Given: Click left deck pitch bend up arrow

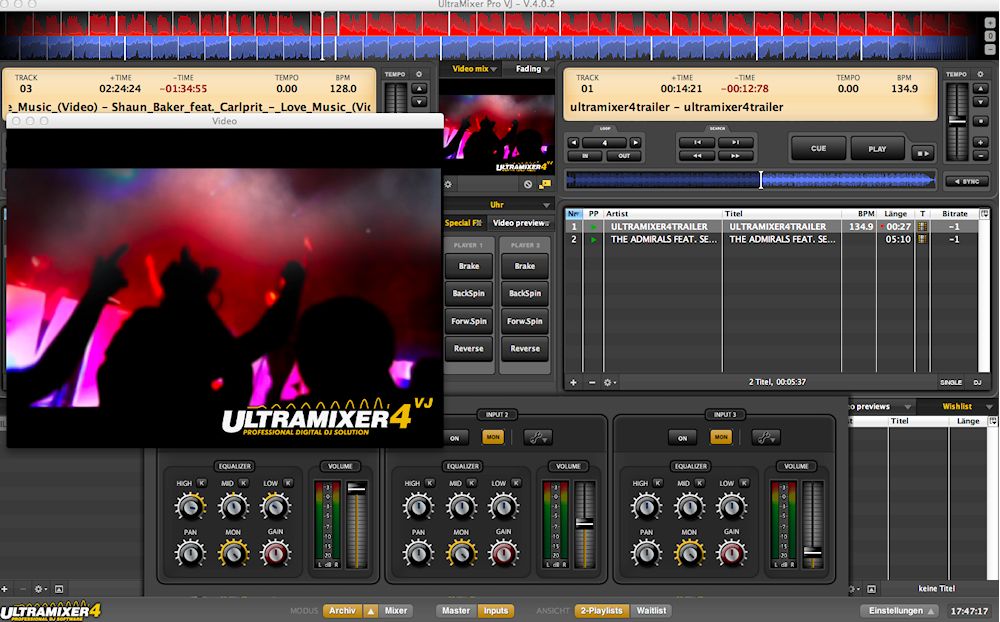Looking at the screenshot, I should tap(419, 88).
